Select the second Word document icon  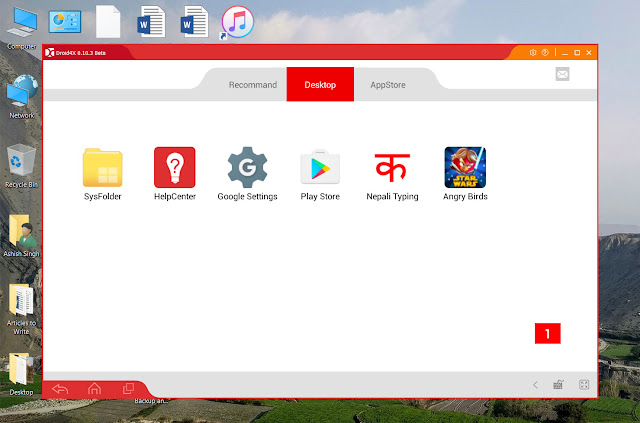coord(195,22)
